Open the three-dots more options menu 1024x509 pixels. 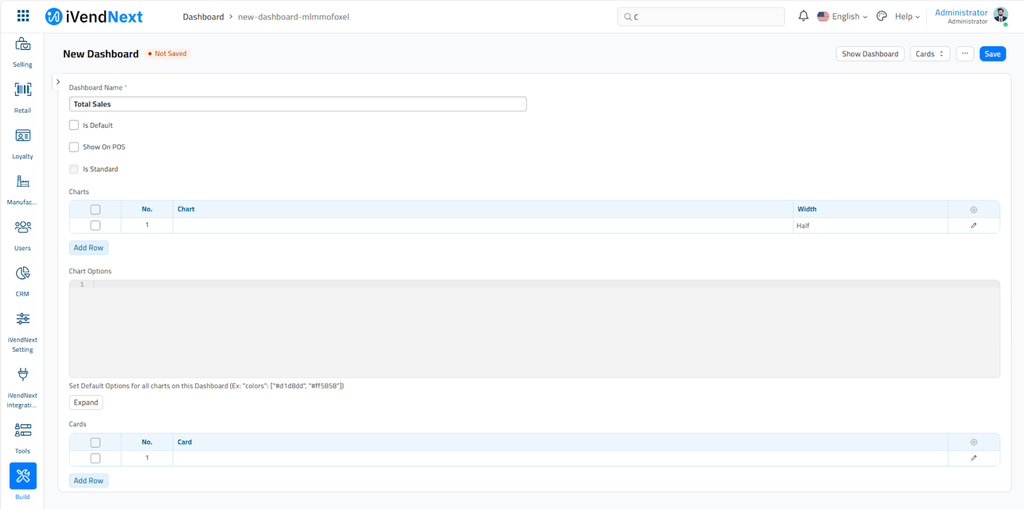pos(964,54)
